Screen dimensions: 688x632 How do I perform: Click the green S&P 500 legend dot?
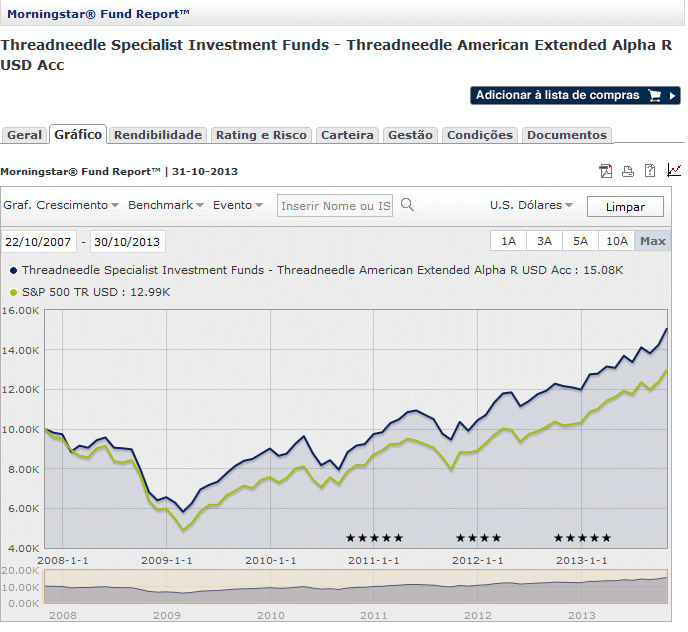(13, 292)
